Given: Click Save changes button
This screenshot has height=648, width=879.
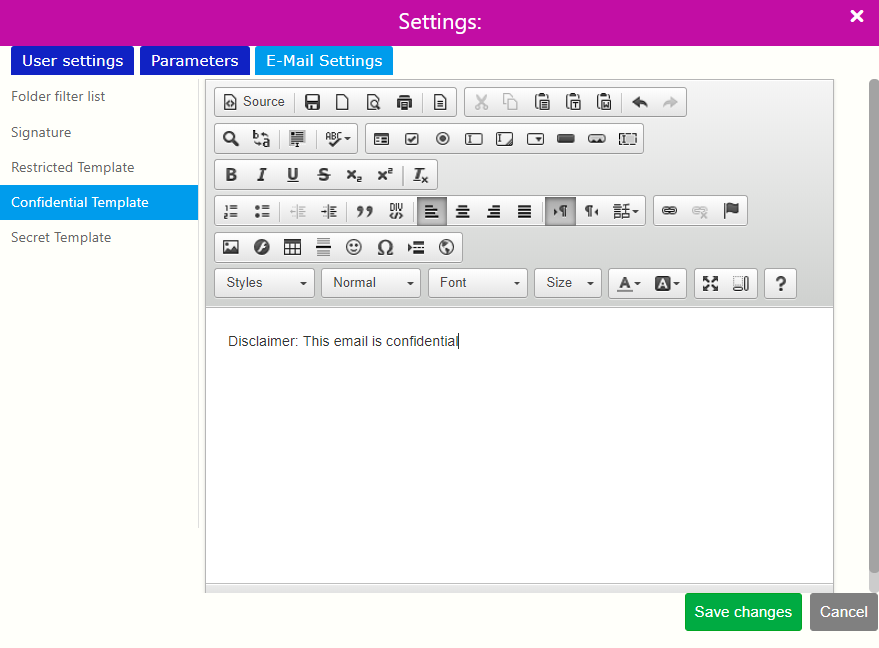Looking at the screenshot, I should coord(743,612).
